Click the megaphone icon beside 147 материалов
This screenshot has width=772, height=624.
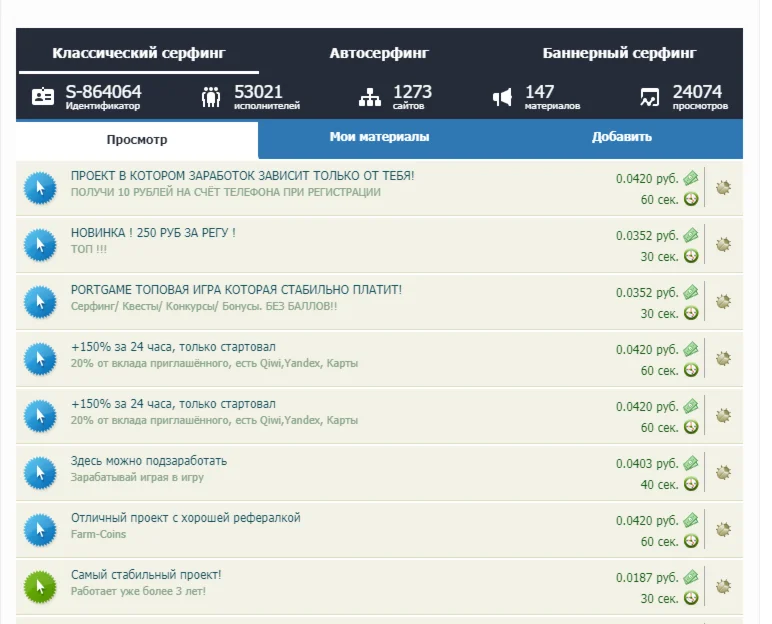coord(502,97)
